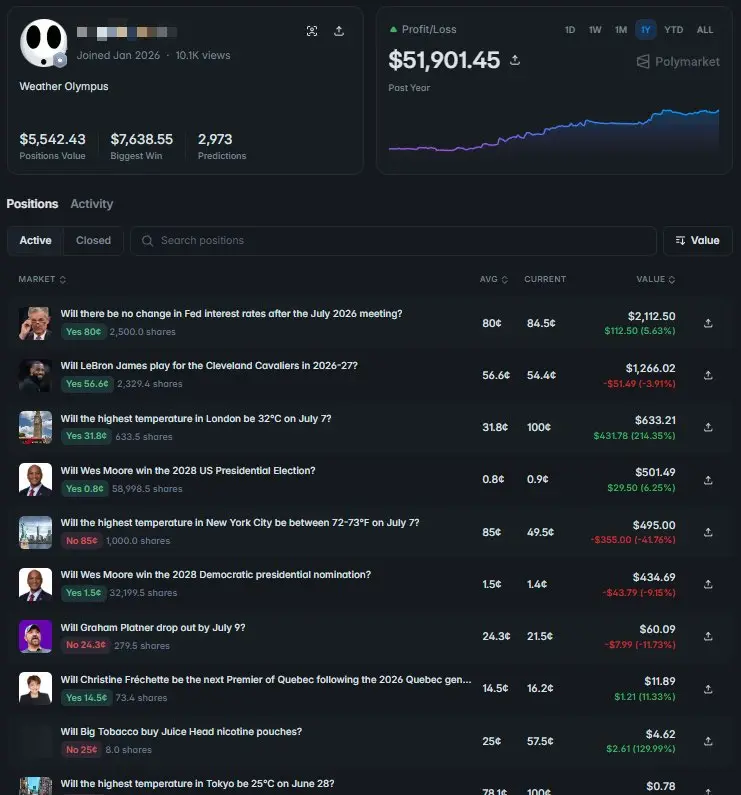Screen dimensions: 741x795
Task: Click the Yes 31.8¢ badge
Action: [86, 437]
